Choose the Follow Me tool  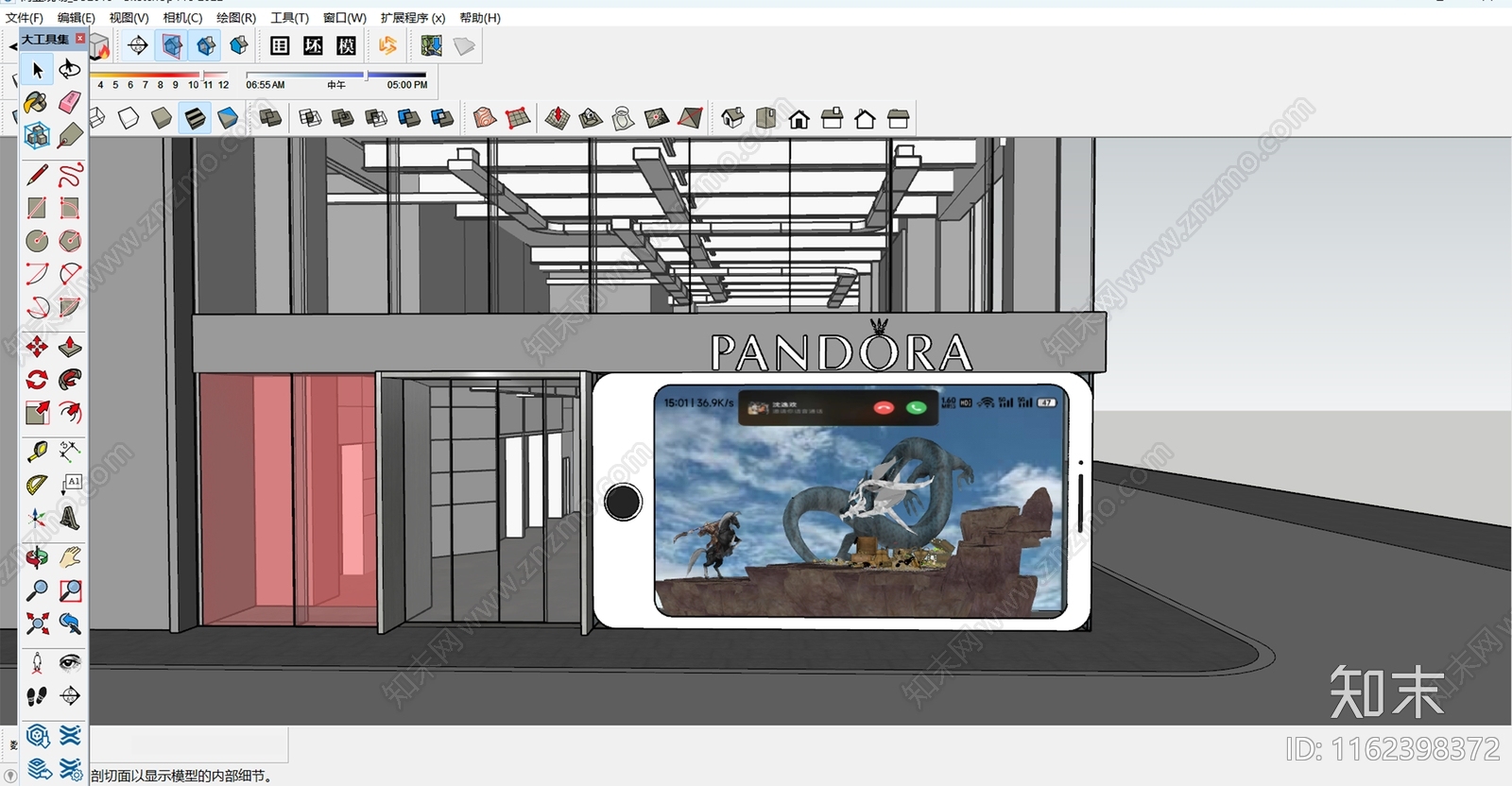point(70,380)
